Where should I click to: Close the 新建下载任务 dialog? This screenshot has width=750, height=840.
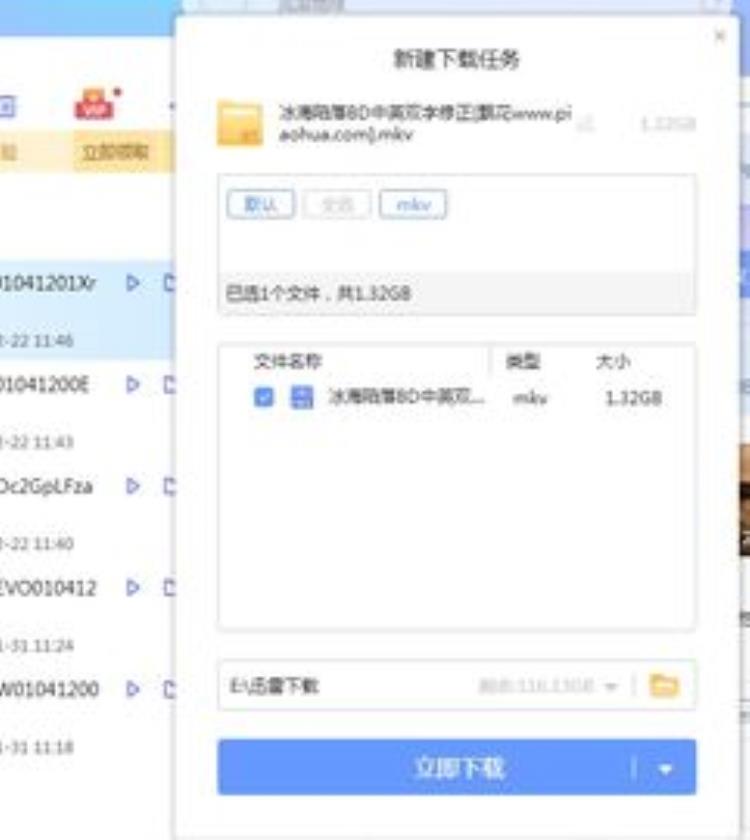click(719, 36)
